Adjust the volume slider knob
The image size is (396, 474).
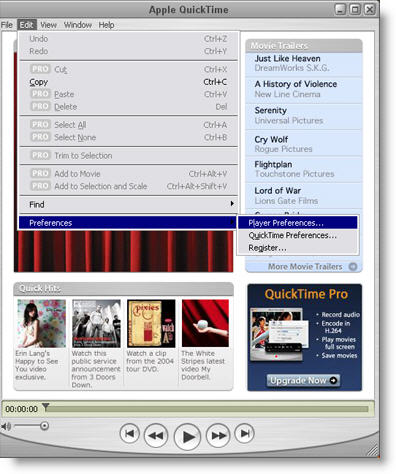(x=44, y=426)
